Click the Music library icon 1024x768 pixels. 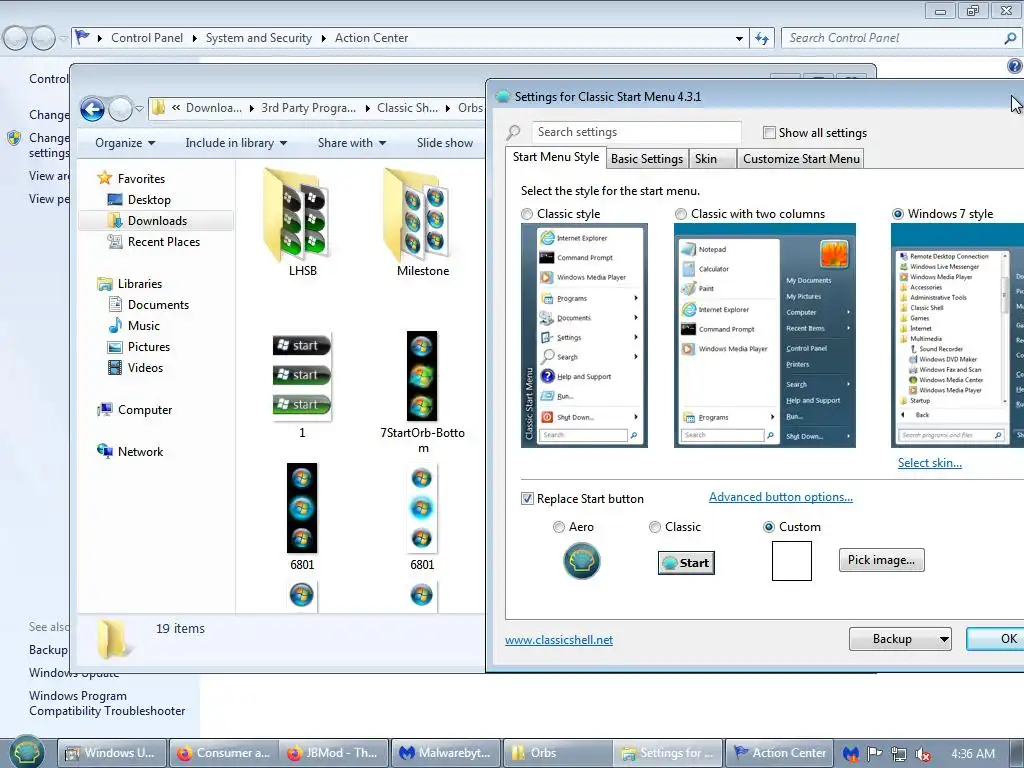(x=115, y=325)
